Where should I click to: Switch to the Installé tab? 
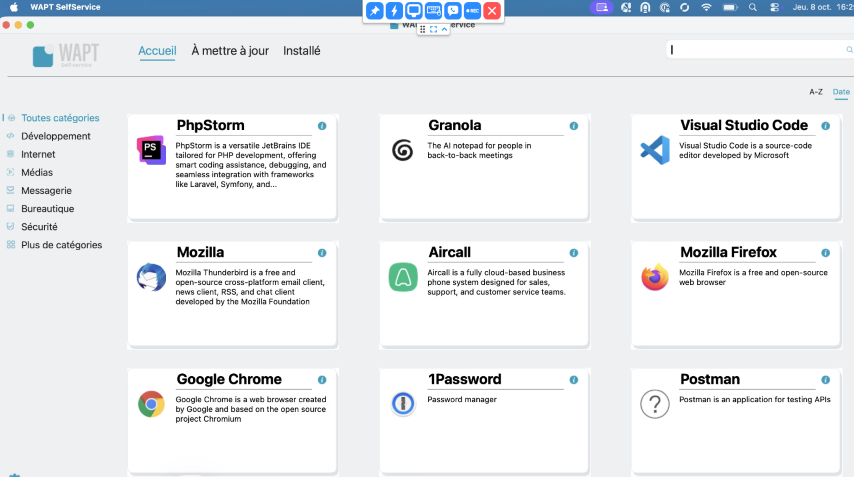pos(302,51)
